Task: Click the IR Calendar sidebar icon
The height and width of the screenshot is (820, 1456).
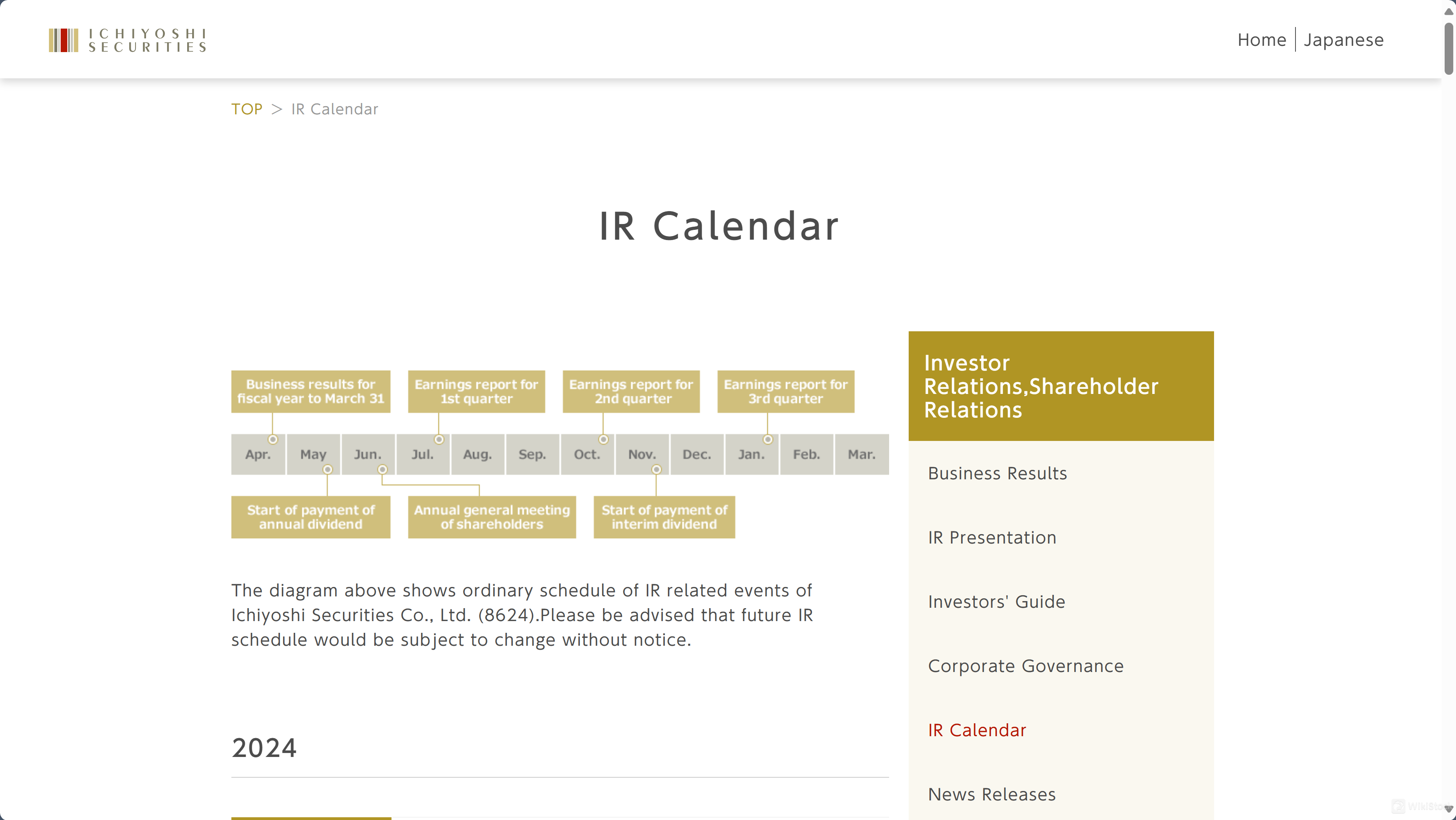Action: point(977,729)
